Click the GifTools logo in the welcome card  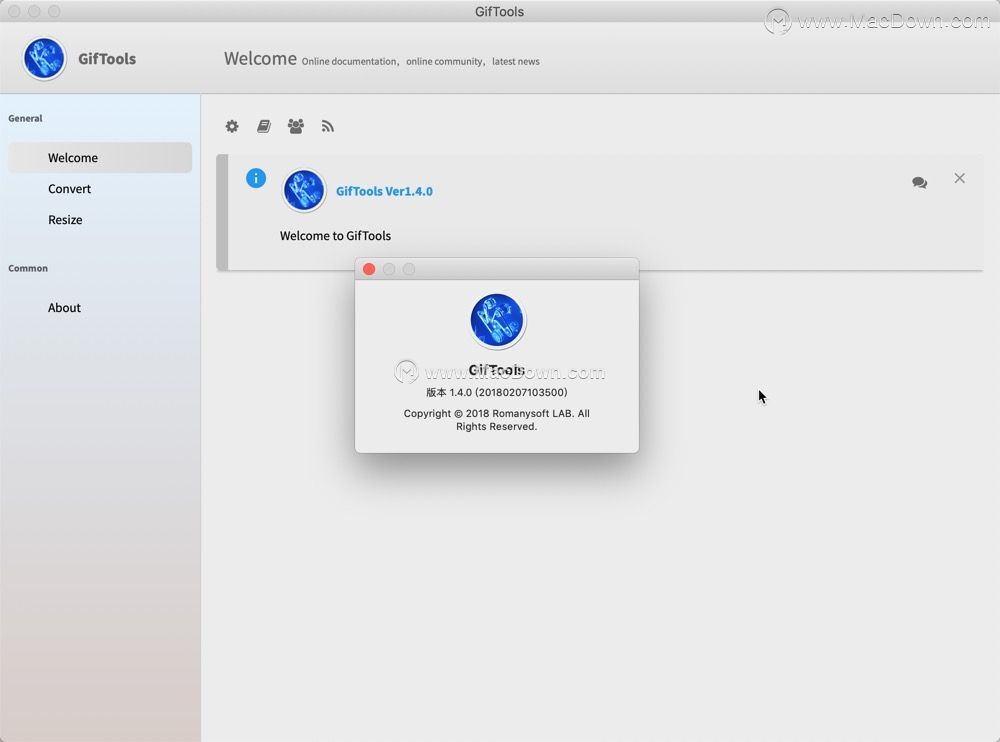[x=304, y=190]
